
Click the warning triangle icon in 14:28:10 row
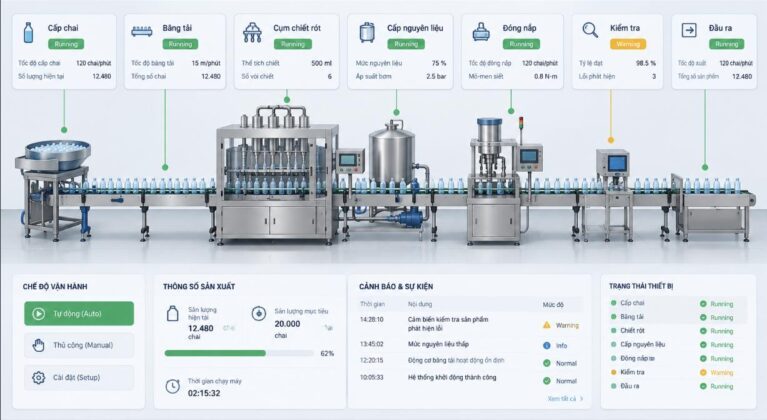point(547,325)
